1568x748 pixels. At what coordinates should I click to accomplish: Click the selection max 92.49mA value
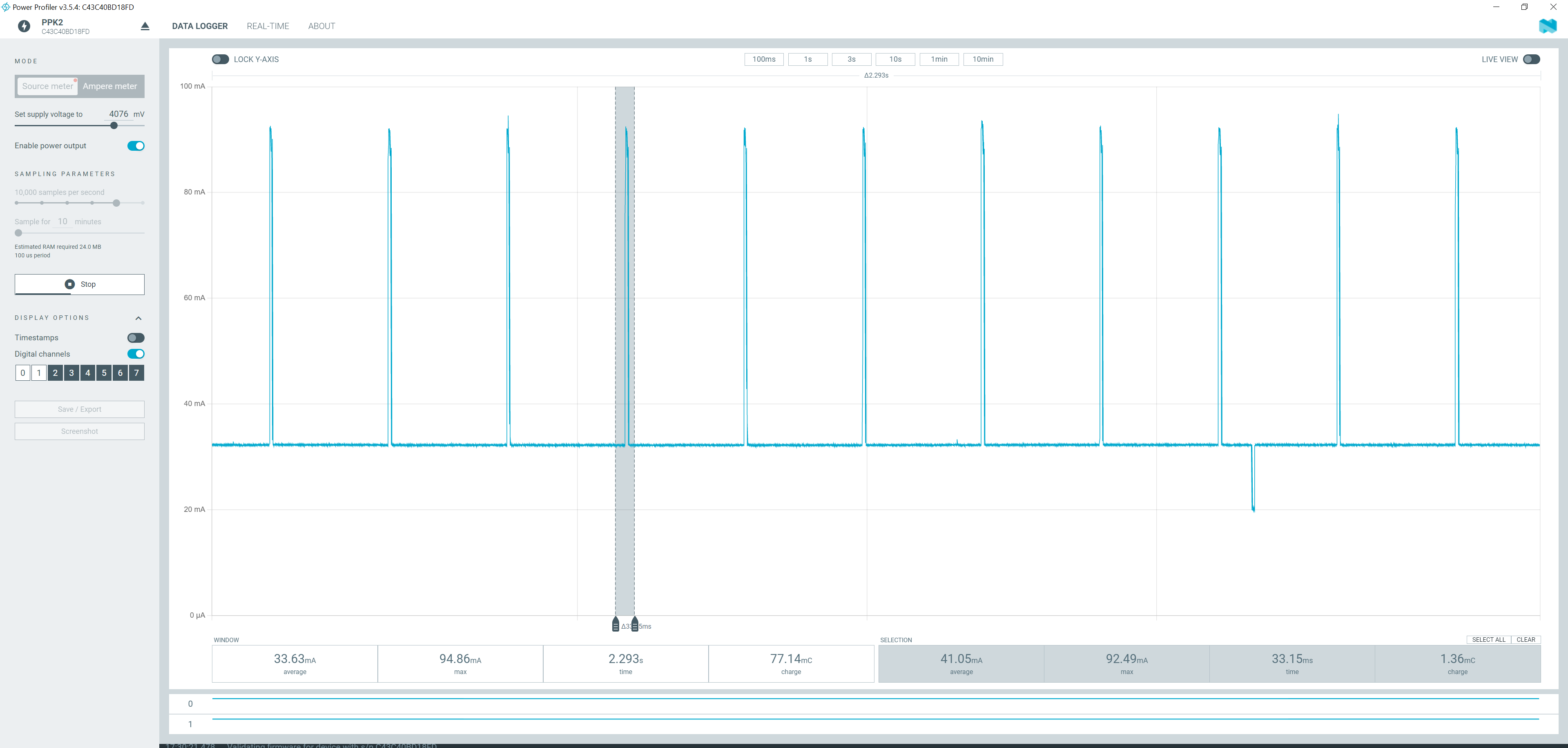[x=1127, y=659]
